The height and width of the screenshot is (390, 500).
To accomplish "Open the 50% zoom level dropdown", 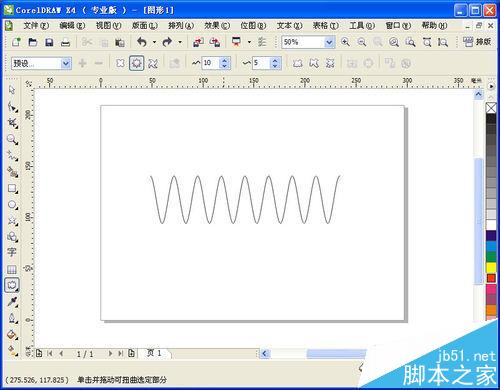I will (329, 42).
